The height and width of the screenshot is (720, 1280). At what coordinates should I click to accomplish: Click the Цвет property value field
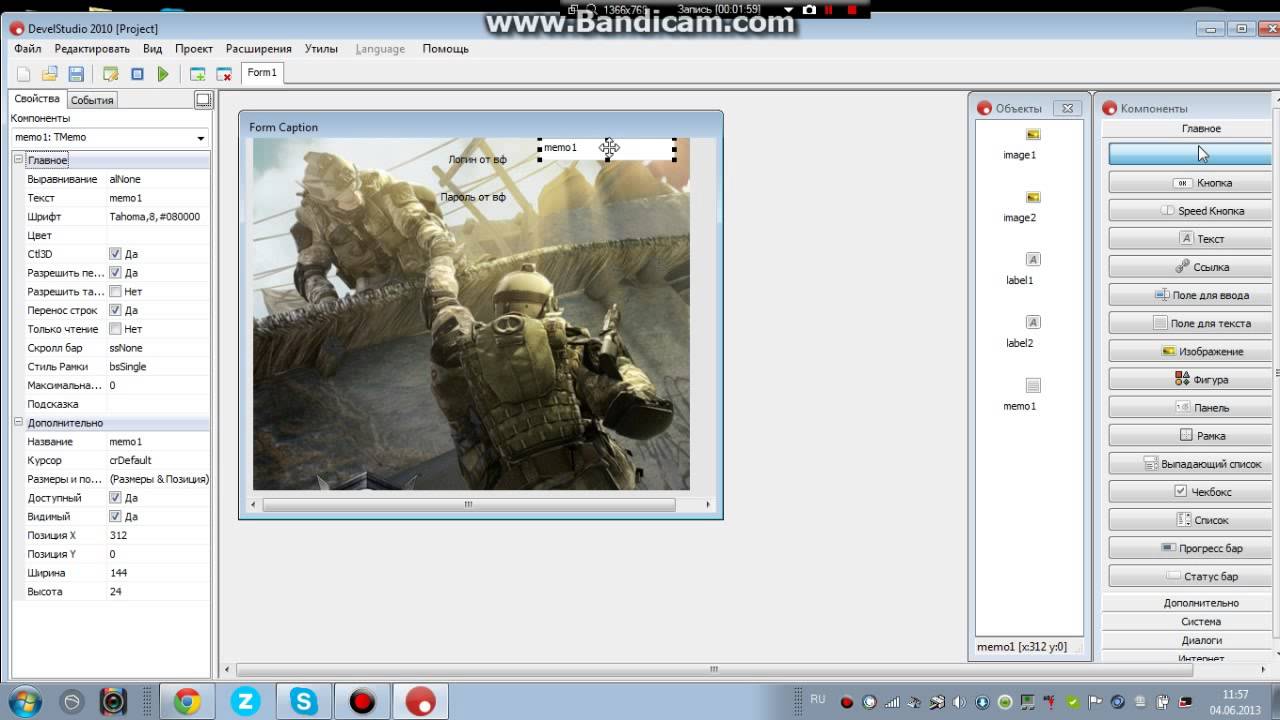[x=158, y=235]
